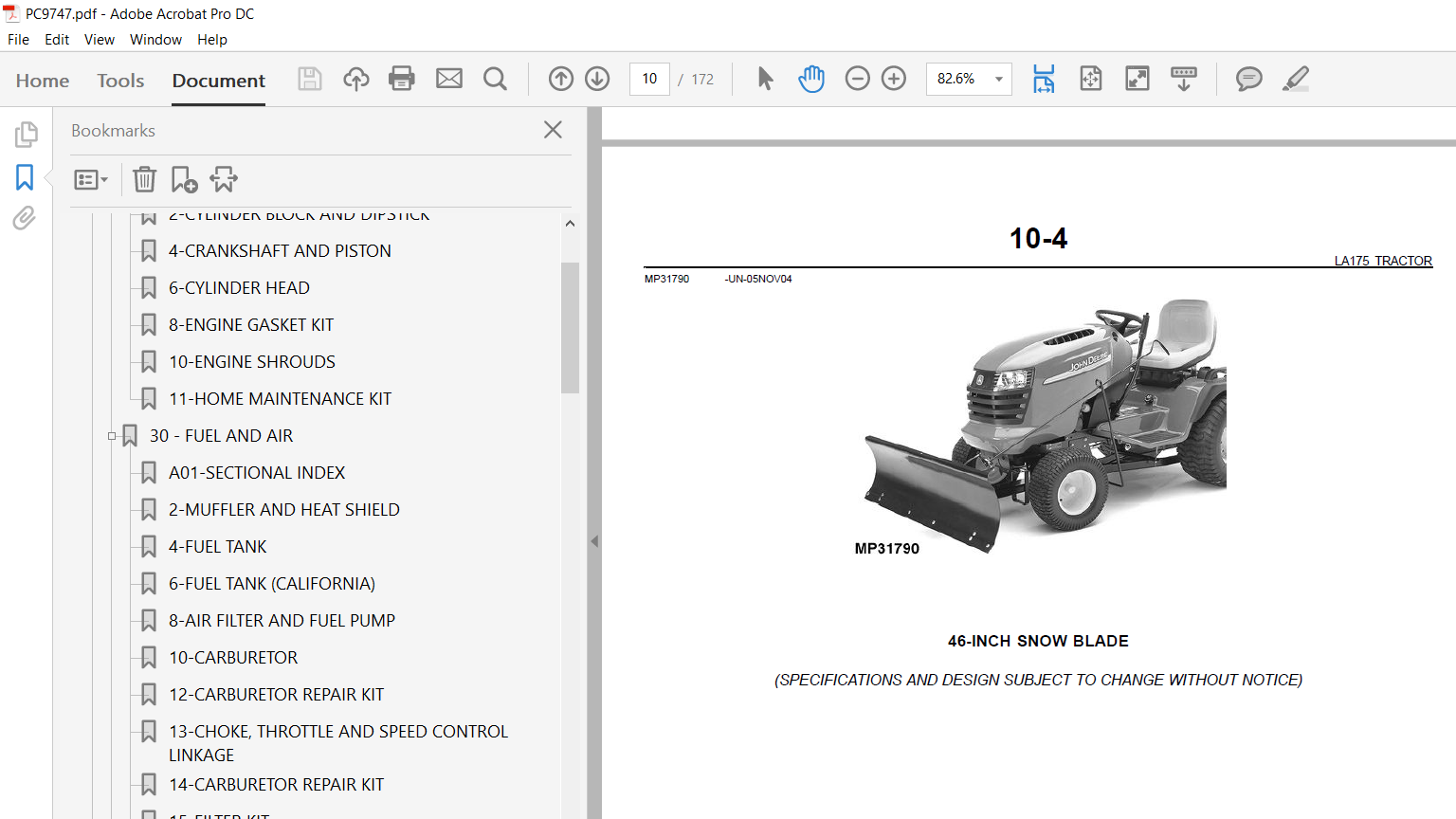Activate the Hand pan tool
The image size is (1456, 819).
pos(811,79)
